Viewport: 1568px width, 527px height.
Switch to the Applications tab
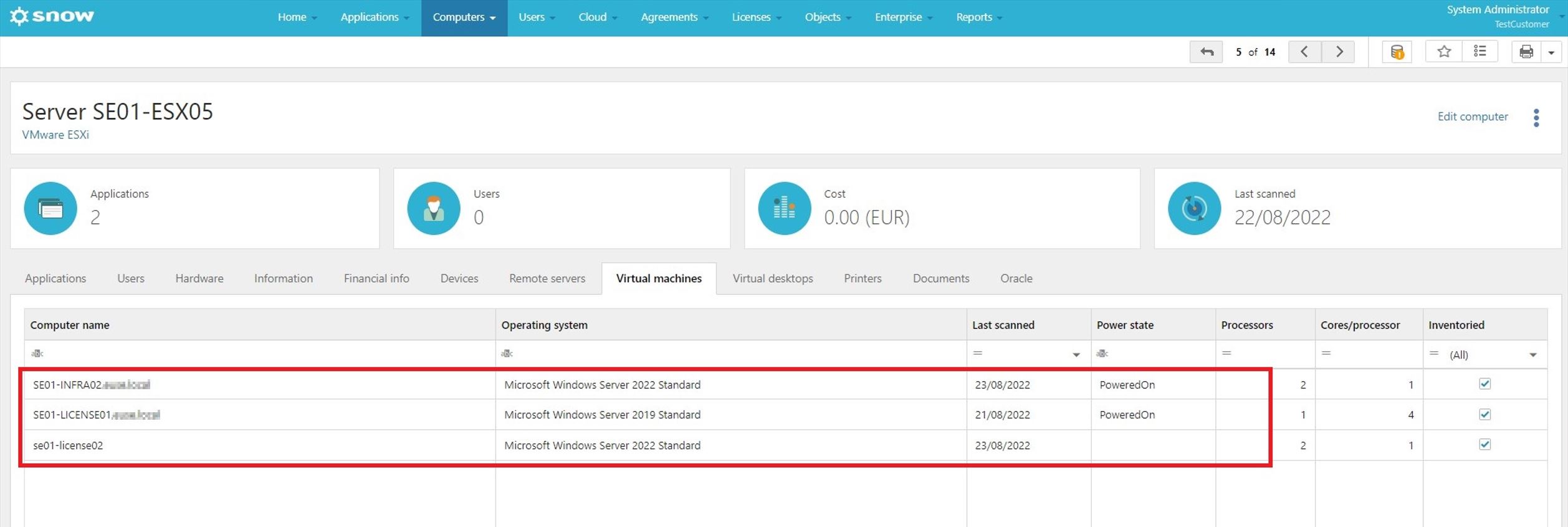pyautogui.click(x=55, y=279)
